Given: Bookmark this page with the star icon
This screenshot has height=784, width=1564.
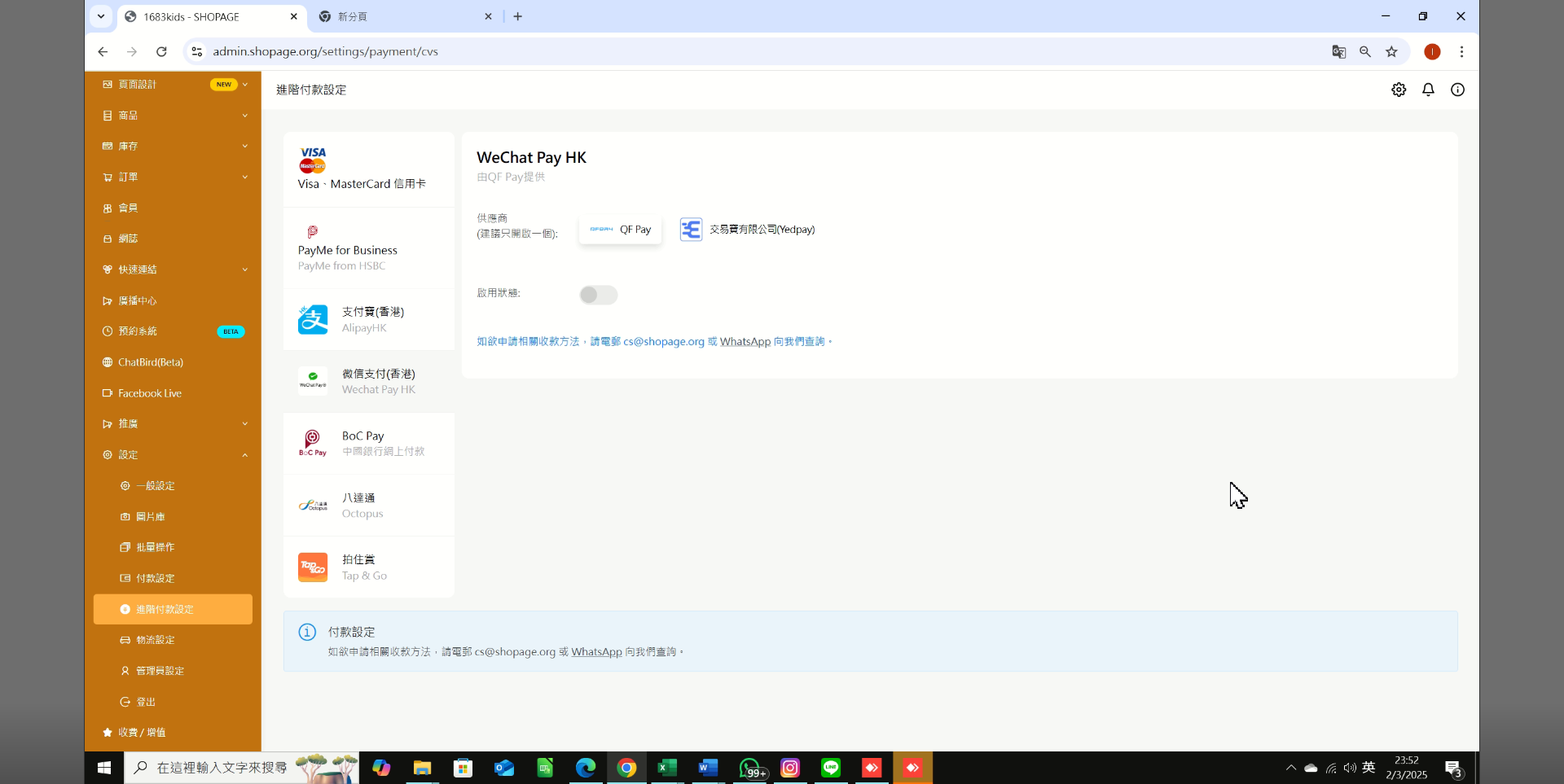Looking at the screenshot, I should 1391,51.
